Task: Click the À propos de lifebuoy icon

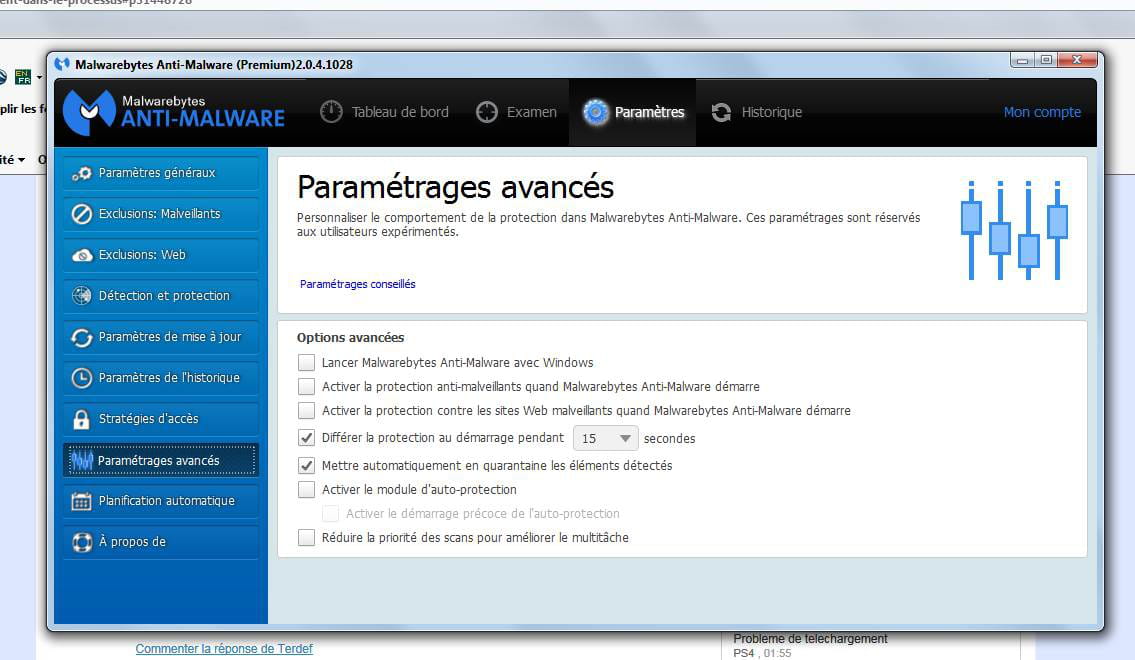Action: pos(82,542)
